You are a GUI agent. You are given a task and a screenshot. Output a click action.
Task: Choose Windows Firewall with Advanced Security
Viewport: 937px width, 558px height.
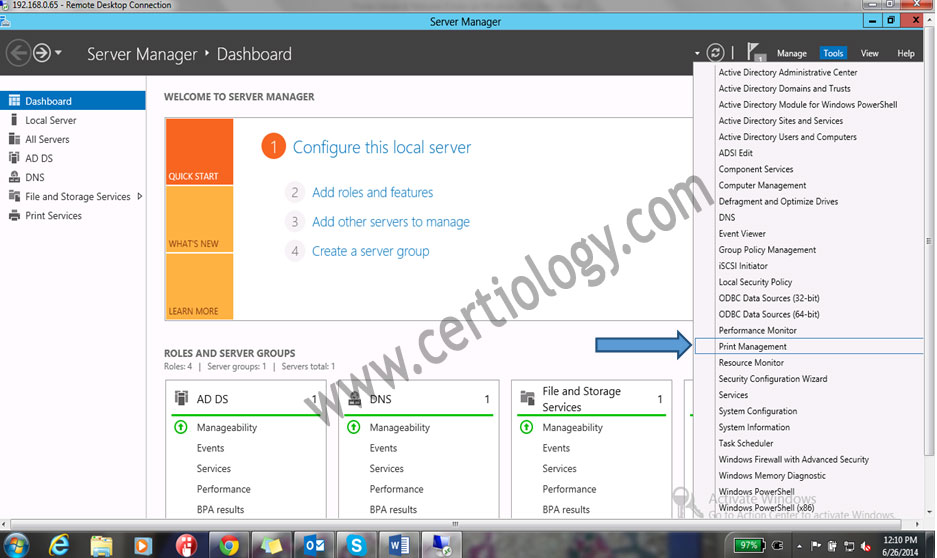pyautogui.click(x=793, y=459)
